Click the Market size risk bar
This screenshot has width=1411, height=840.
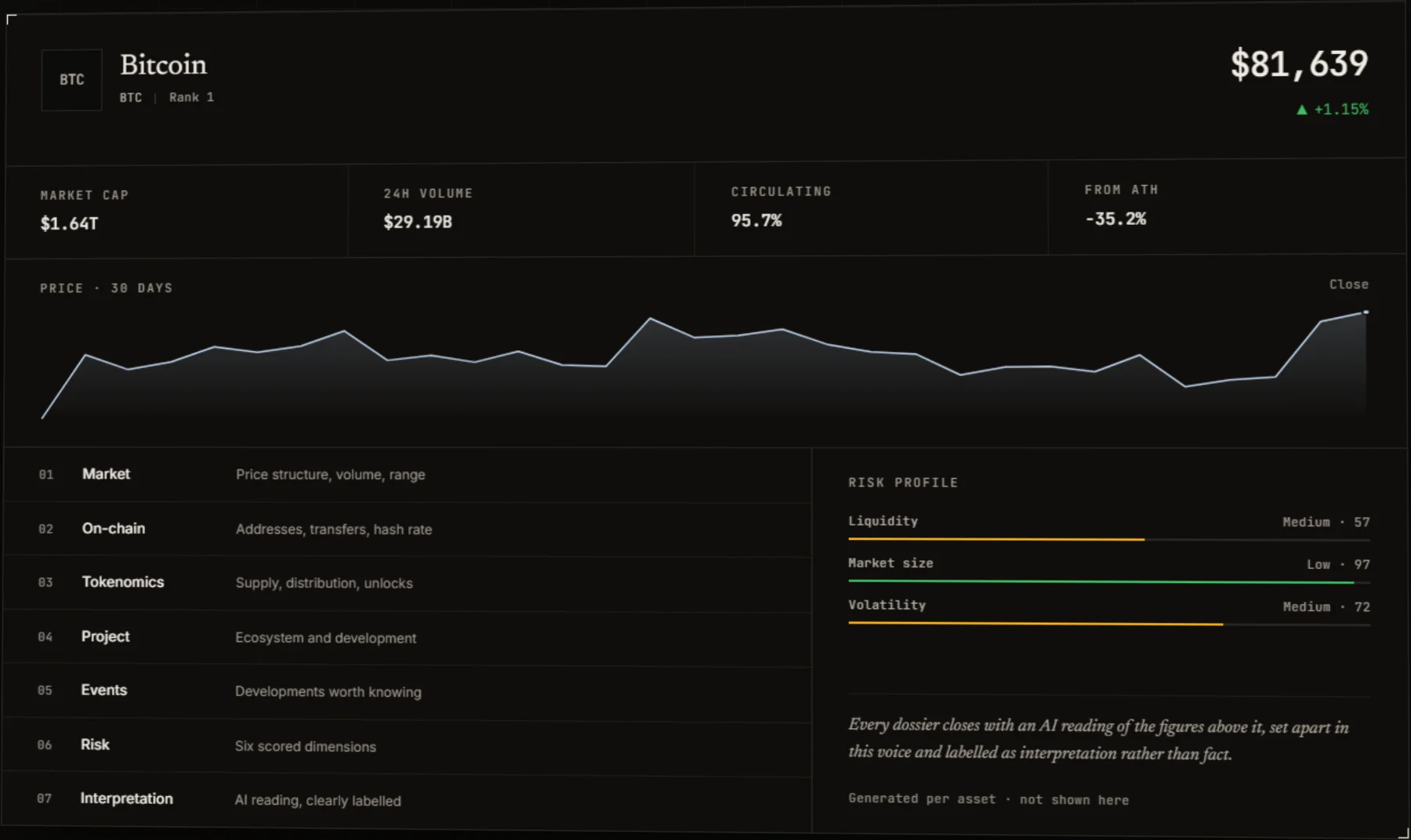[1108, 581]
